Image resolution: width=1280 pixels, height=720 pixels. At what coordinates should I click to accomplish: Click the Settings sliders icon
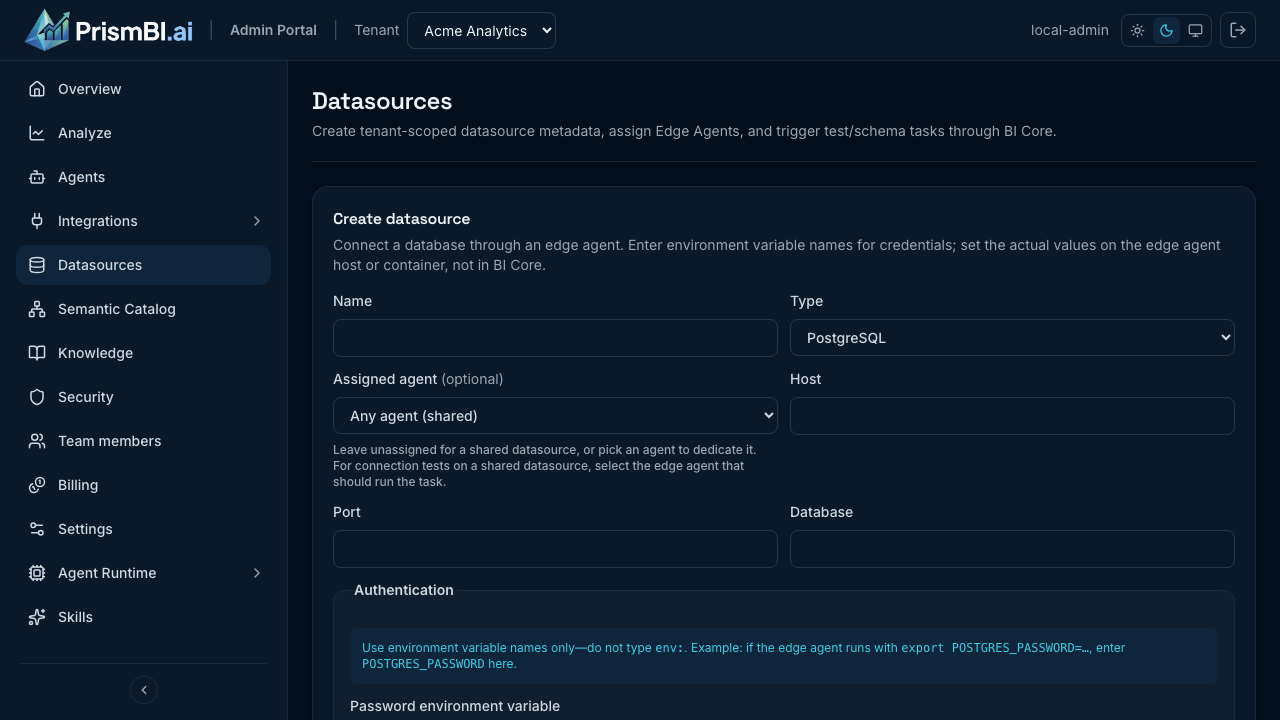37,529
